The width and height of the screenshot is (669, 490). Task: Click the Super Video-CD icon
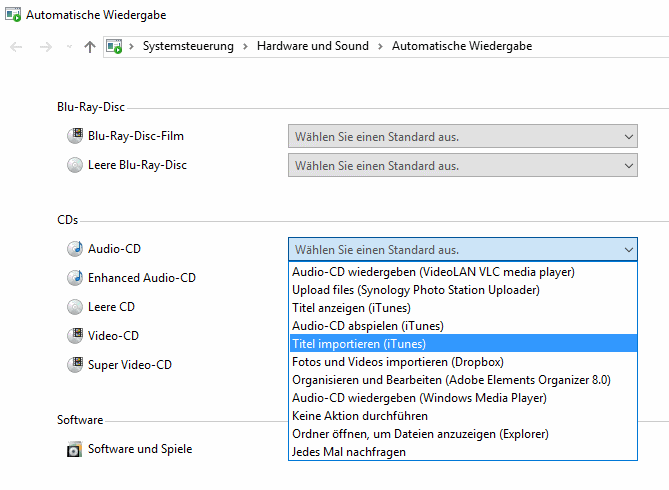tap(75, 365)
